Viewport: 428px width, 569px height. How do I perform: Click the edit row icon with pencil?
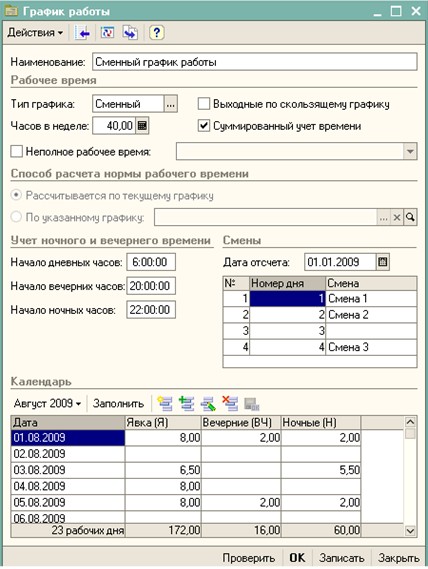click(x=208, y=404)
